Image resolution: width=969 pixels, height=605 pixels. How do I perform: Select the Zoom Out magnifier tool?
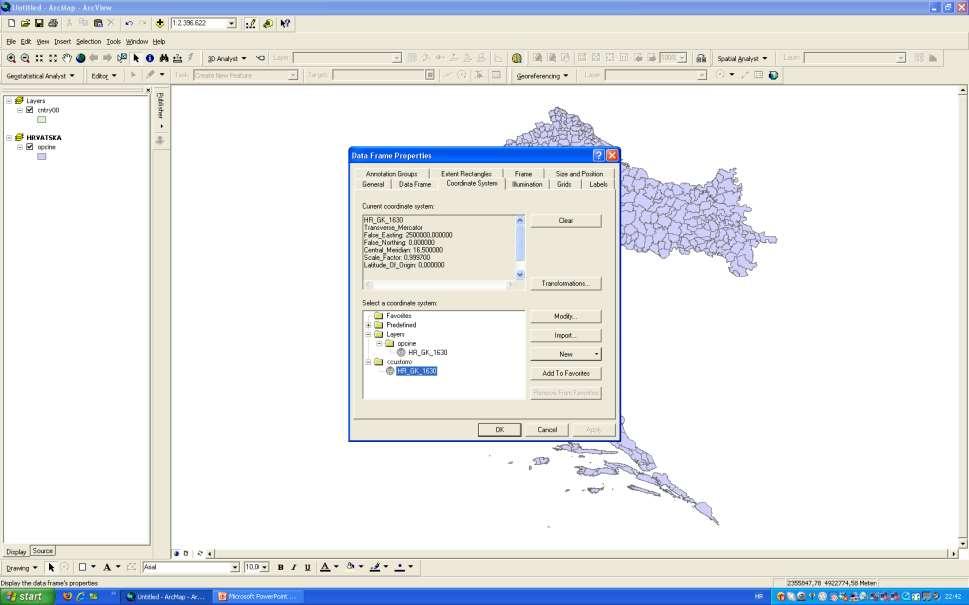pyautogui.click(x=25, y=58)
